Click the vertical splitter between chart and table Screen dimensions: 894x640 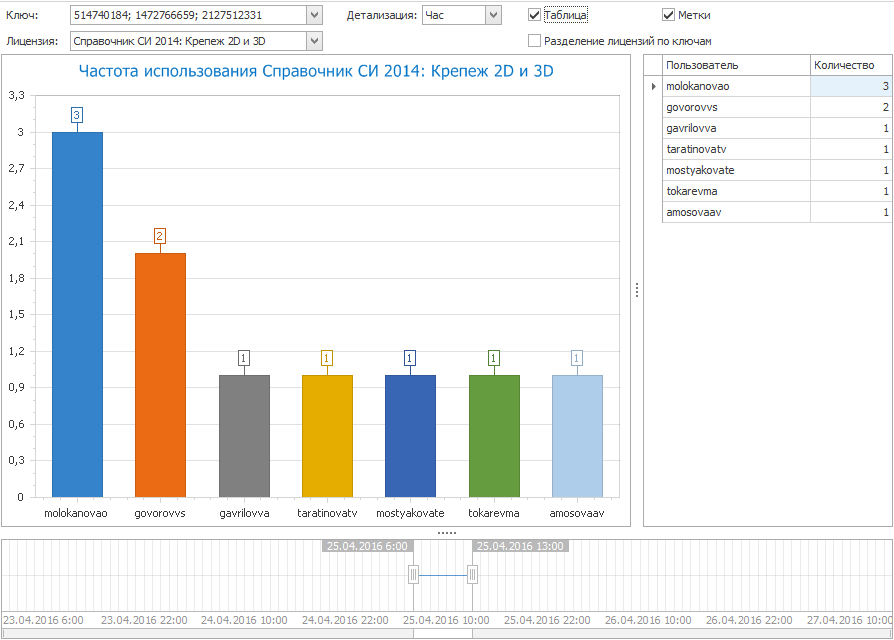pos(636,290)
